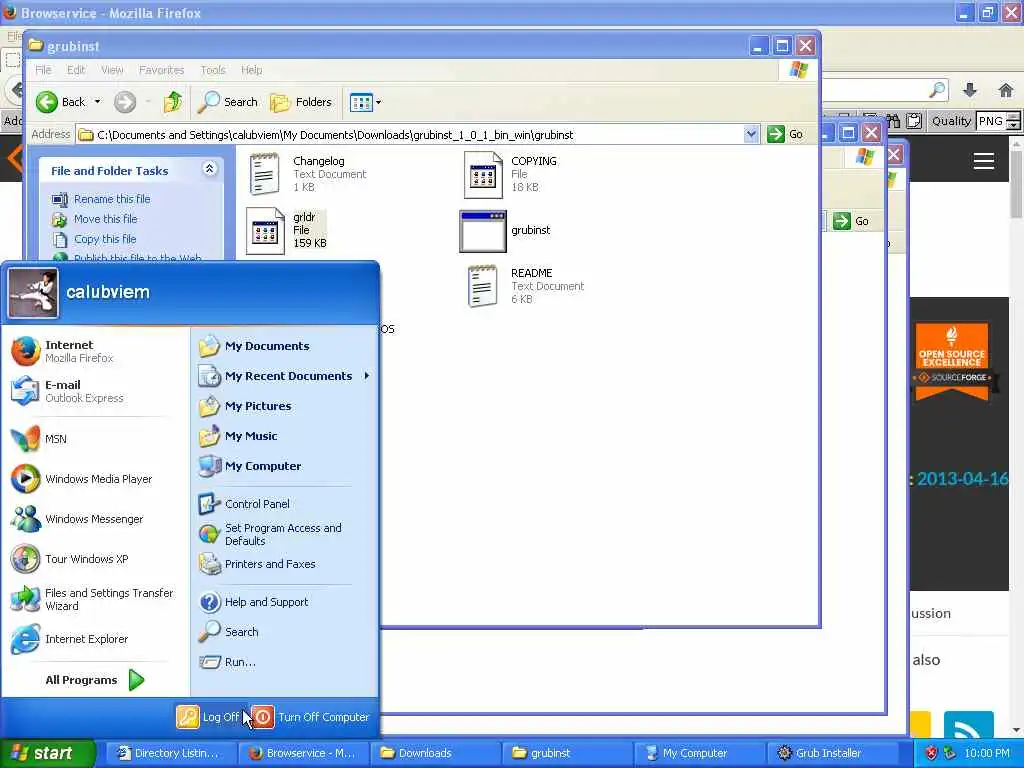This screenshot has height=768, width=1024.
Task: Open Printers and Faxes
Action: point(285,564)
